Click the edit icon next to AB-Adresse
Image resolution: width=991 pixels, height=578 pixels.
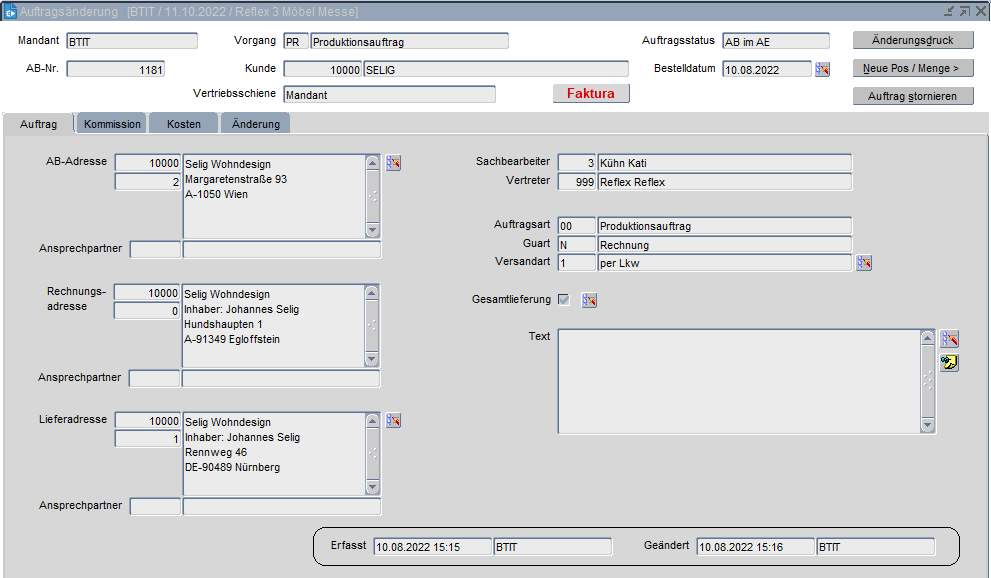[x=393, y=163]
